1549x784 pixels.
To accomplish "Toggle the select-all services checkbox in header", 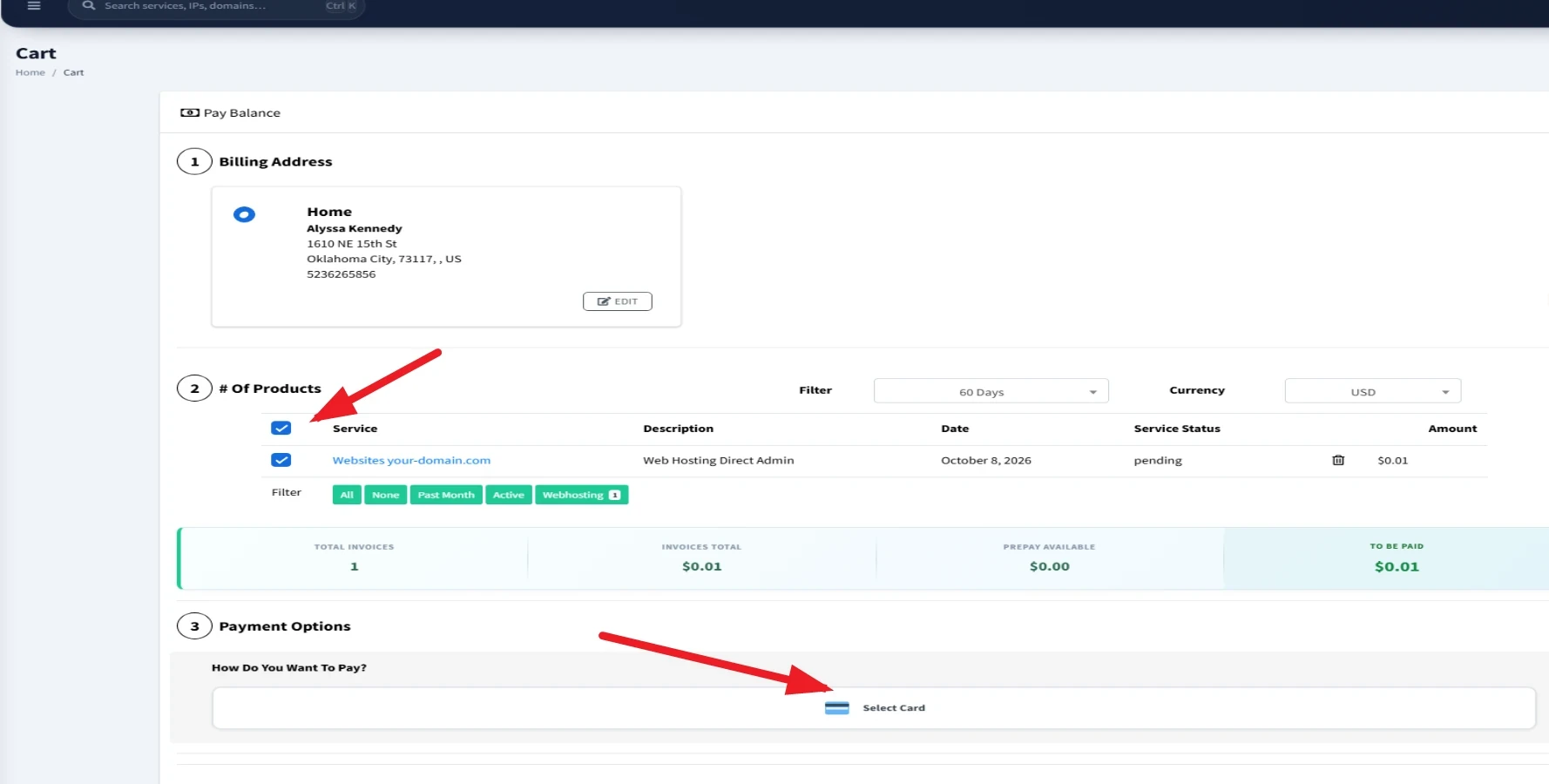I will tap(281, 428).
